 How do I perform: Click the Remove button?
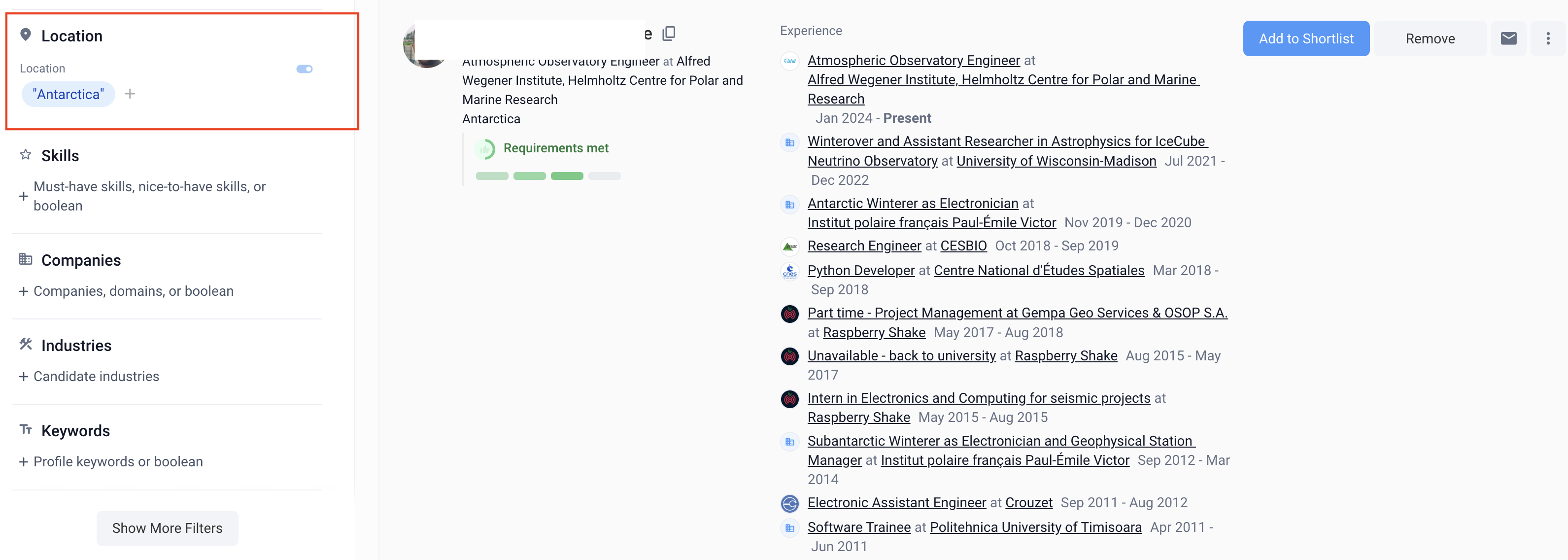(x=1430, y=38)
